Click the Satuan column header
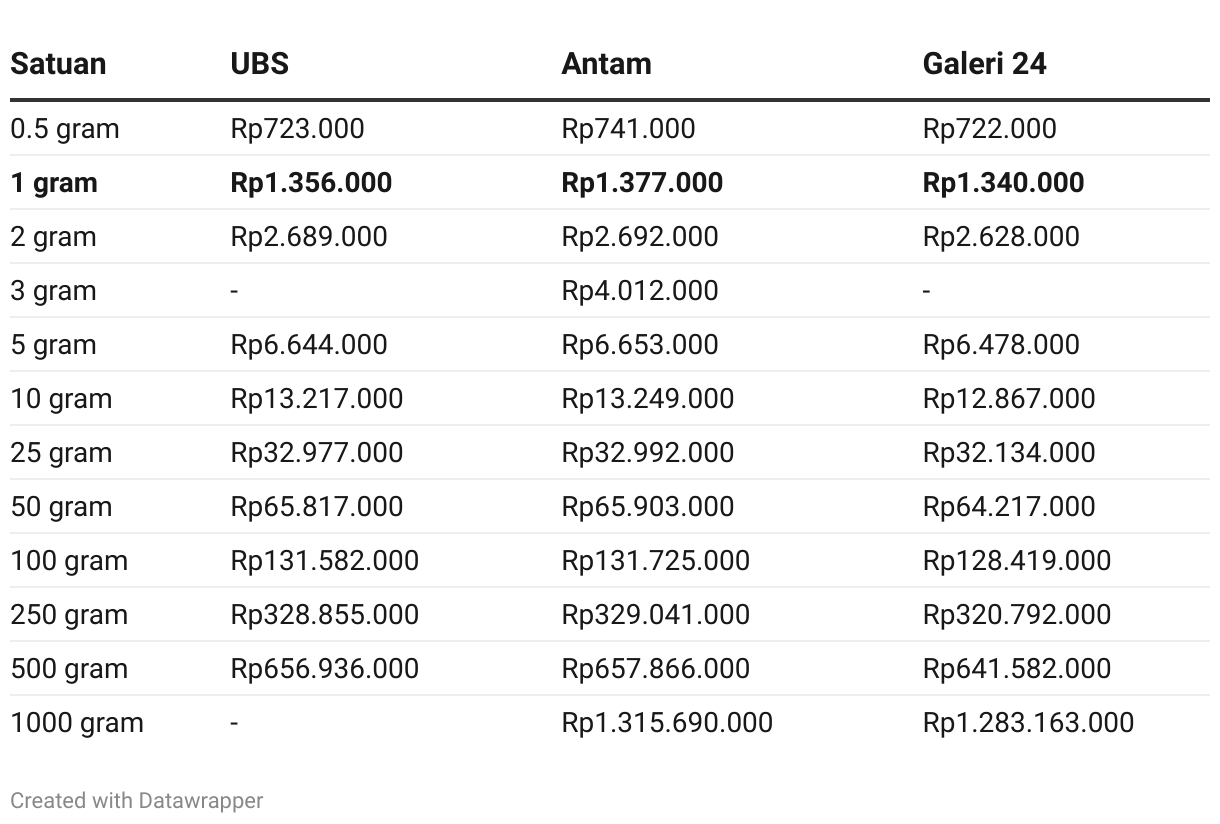 tap(58, 64)
